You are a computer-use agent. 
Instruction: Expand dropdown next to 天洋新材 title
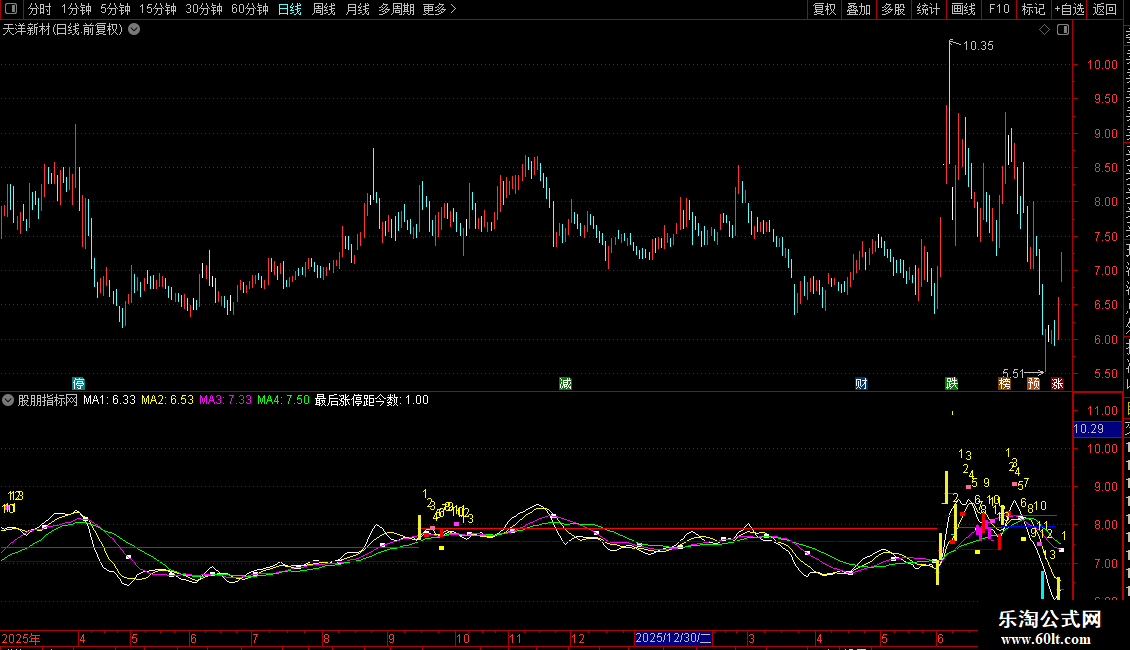tap(134, 30)
